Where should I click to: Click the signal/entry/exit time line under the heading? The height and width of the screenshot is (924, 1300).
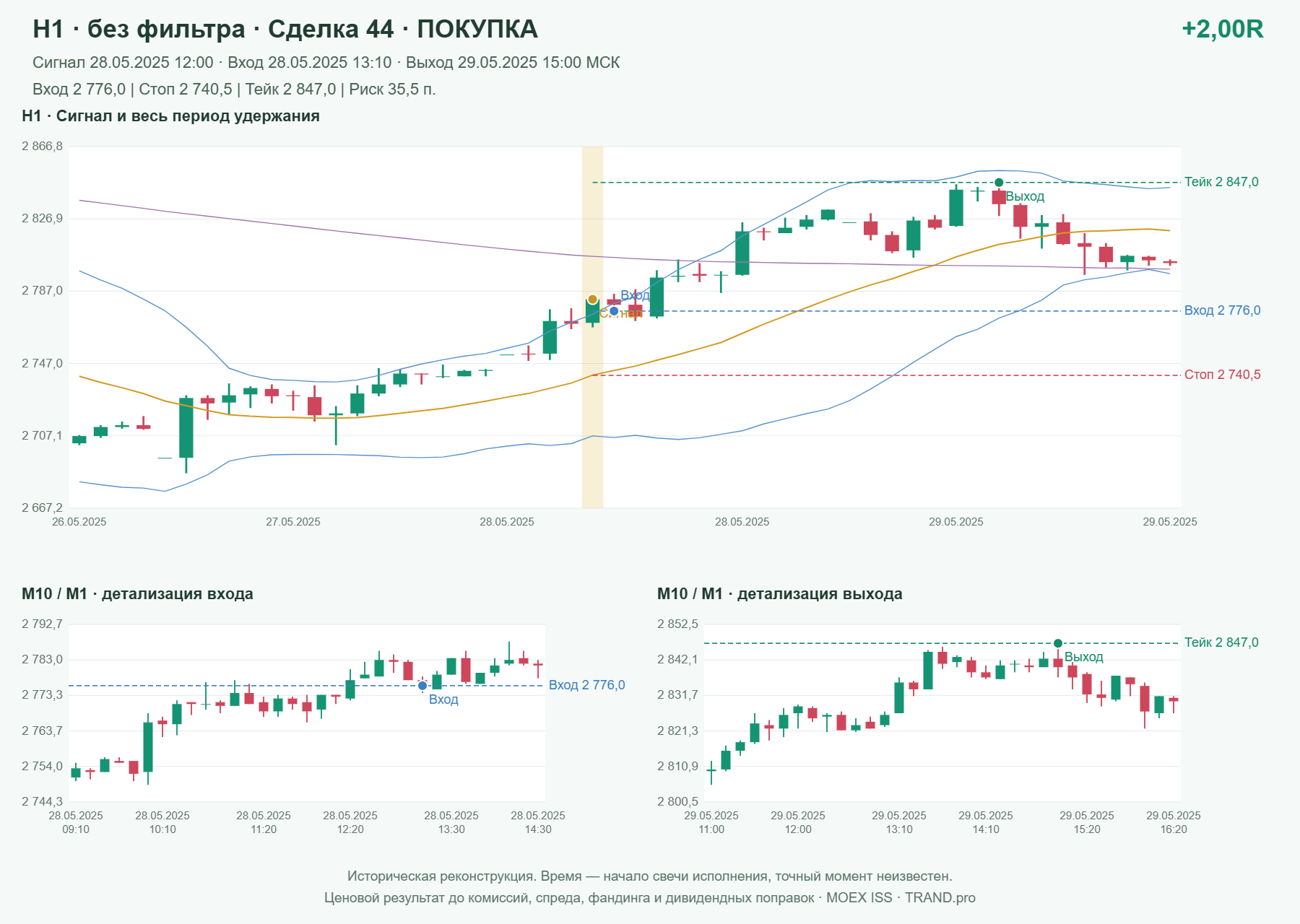tap(326, 63)
